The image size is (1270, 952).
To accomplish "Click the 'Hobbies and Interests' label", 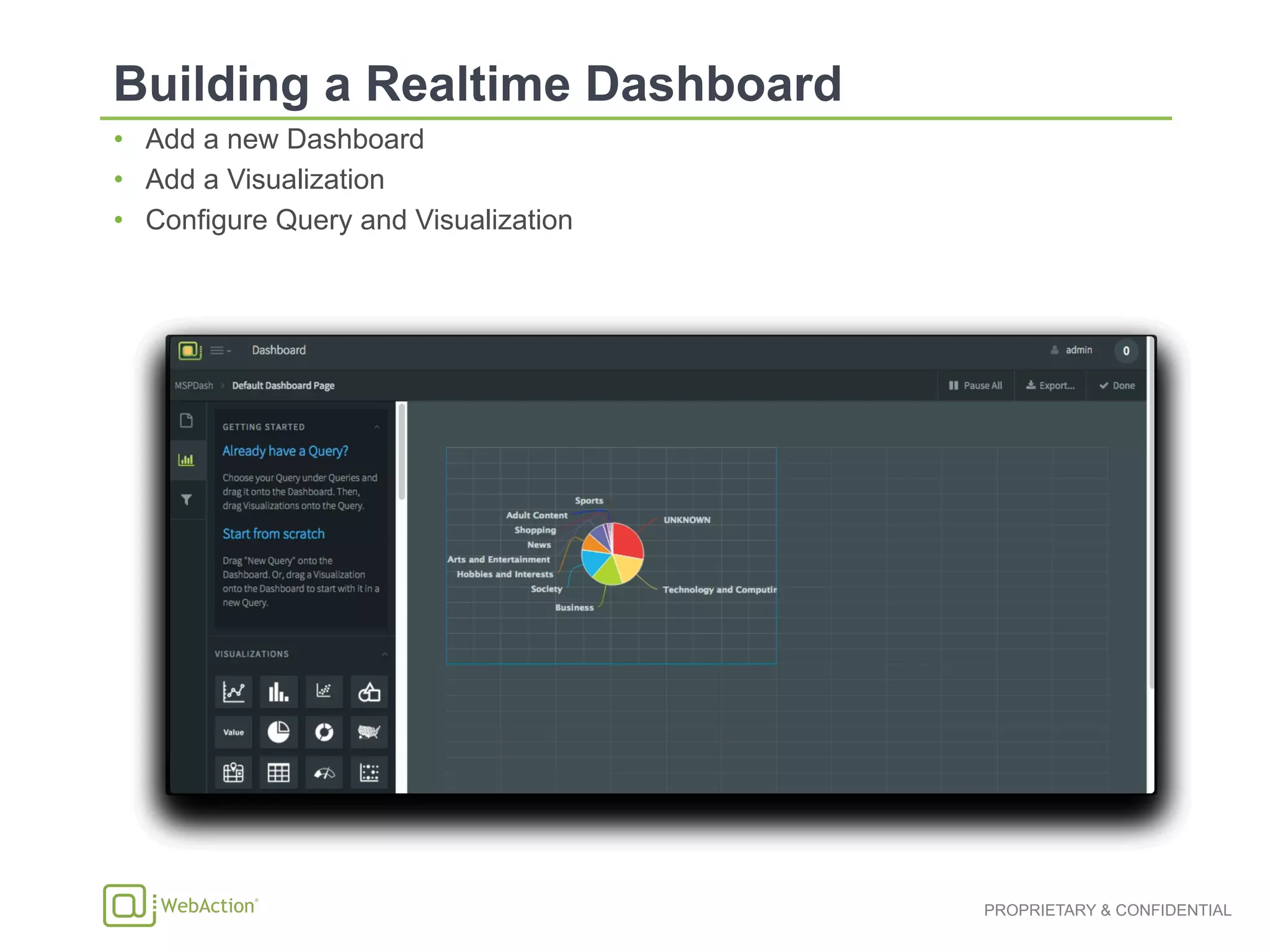I will tap(505, 575).
